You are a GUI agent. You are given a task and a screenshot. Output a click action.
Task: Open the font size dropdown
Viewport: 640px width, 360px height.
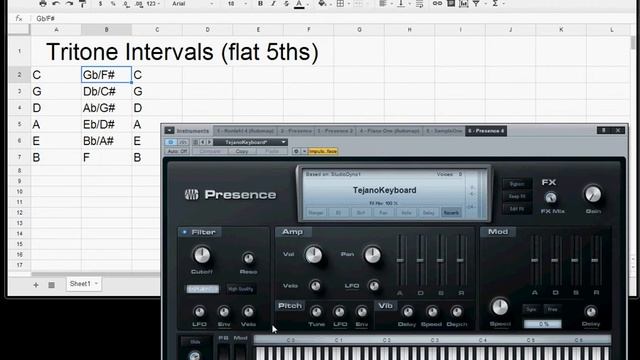pos(237,4)
